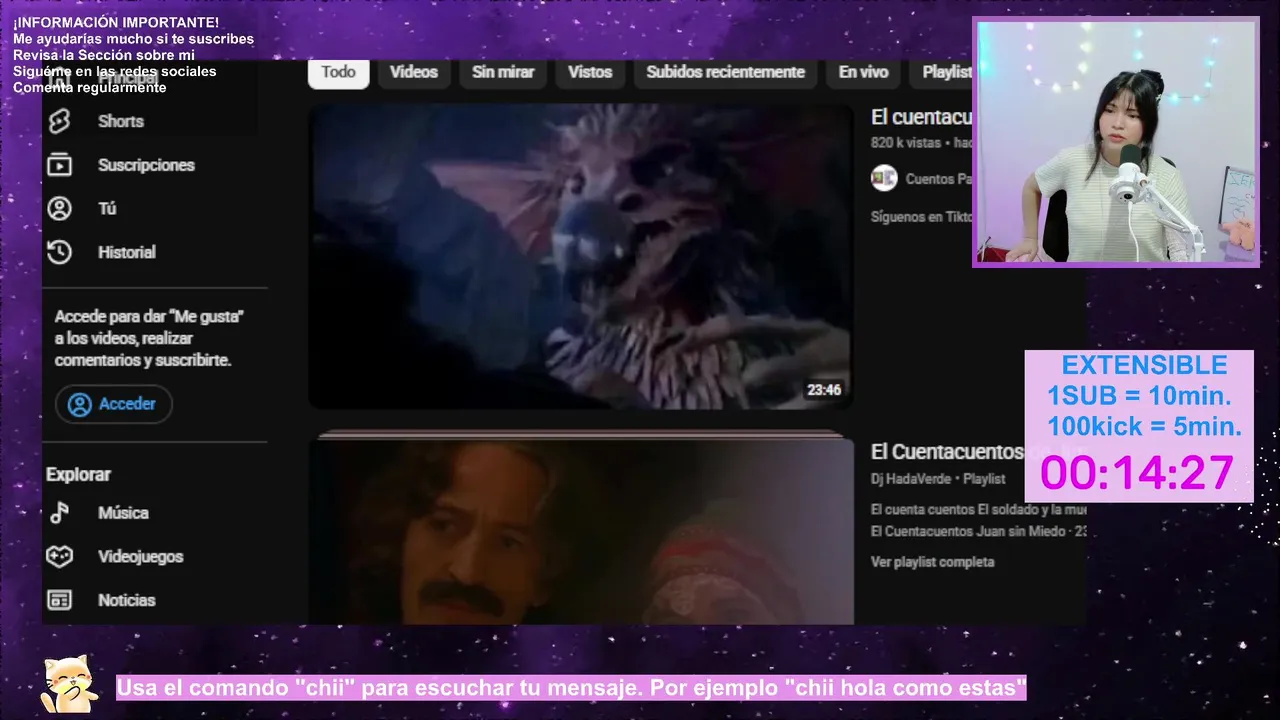Go to Suscripciones in sidebar
The height and width of the screenshot is (720, 1280).
point(146,165)
